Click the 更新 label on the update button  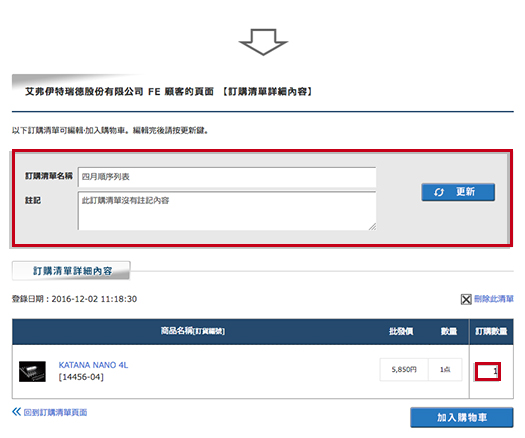coord(465,192)
